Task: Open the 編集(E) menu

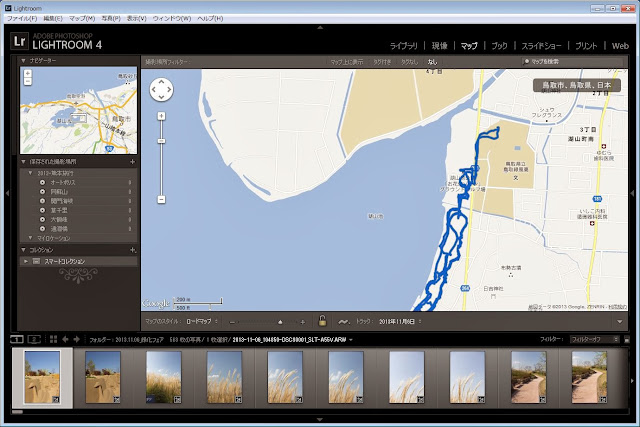Action: 53,19
